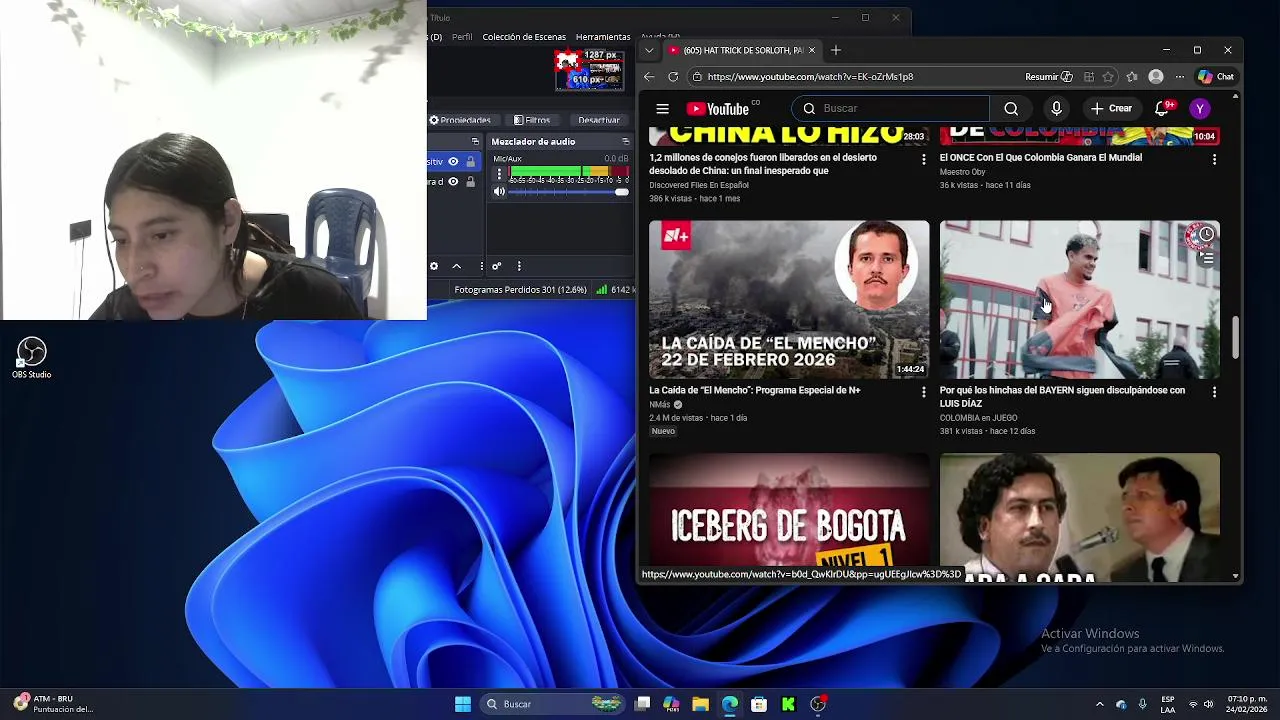Start voice search with the microphone icon
Screen dimensions: 1280x720
[x=1056, y=108]
